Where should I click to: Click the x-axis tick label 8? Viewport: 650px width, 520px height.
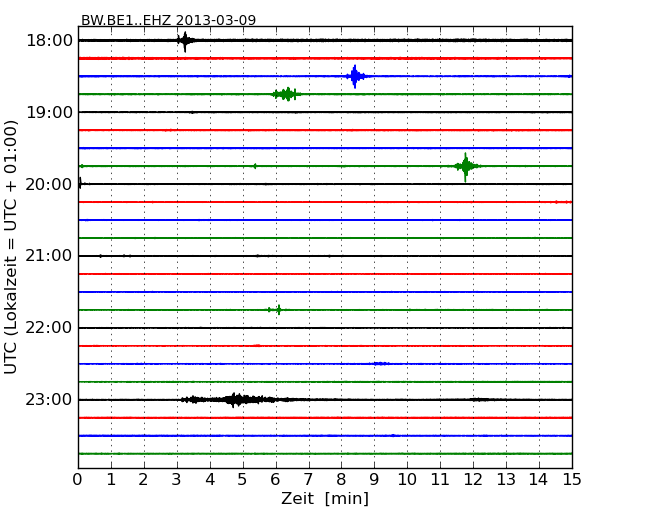(x=341, y=480)
